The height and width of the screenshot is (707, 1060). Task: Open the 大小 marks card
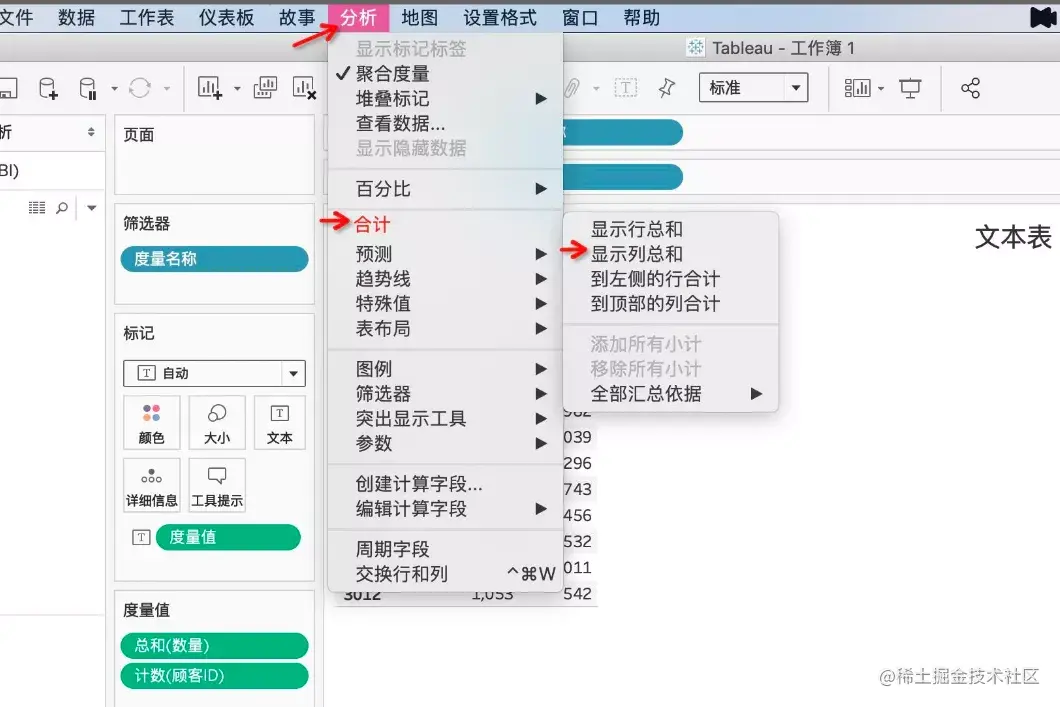coord(217,422)
